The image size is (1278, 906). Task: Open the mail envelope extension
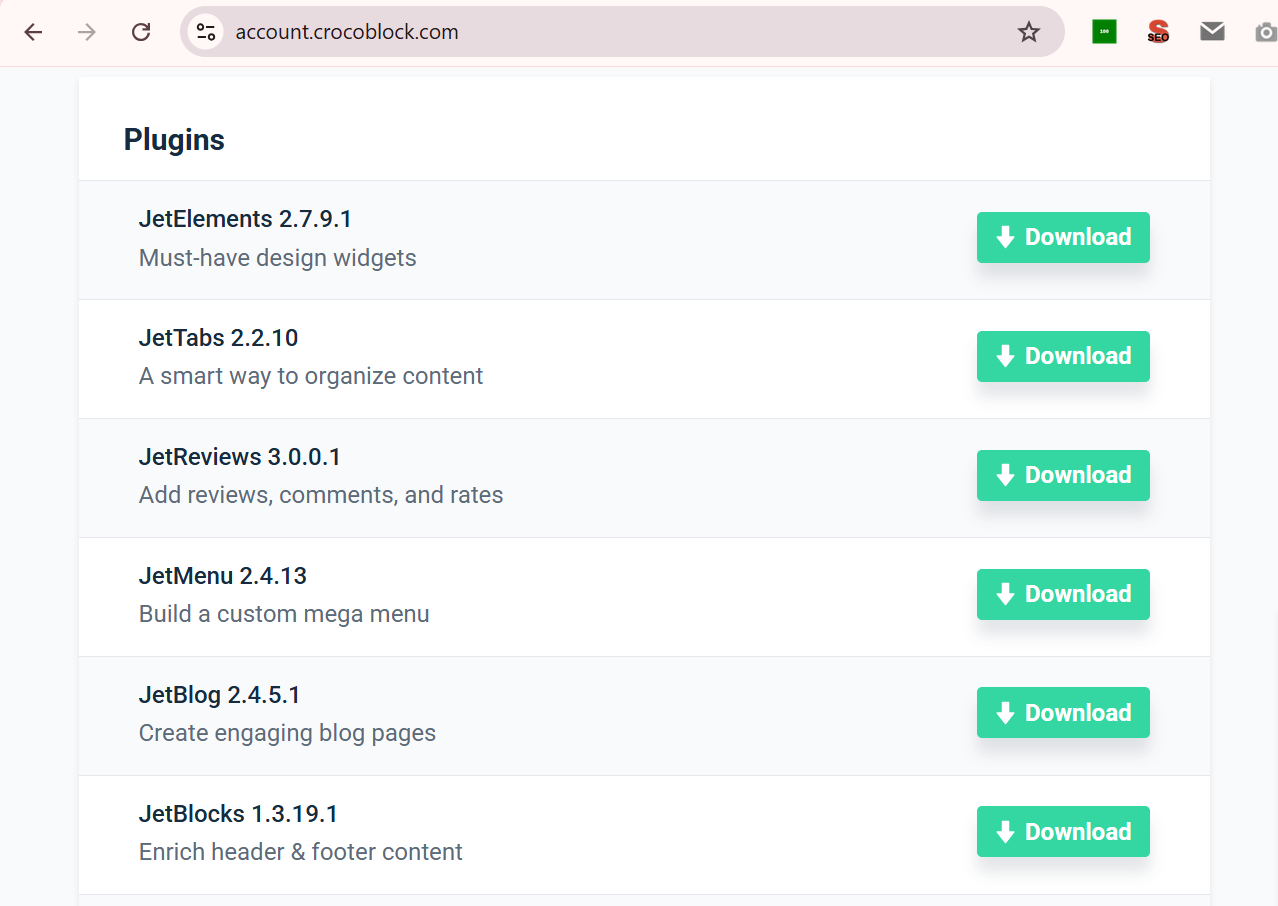pyautogui.click(x=1212, y=32)
